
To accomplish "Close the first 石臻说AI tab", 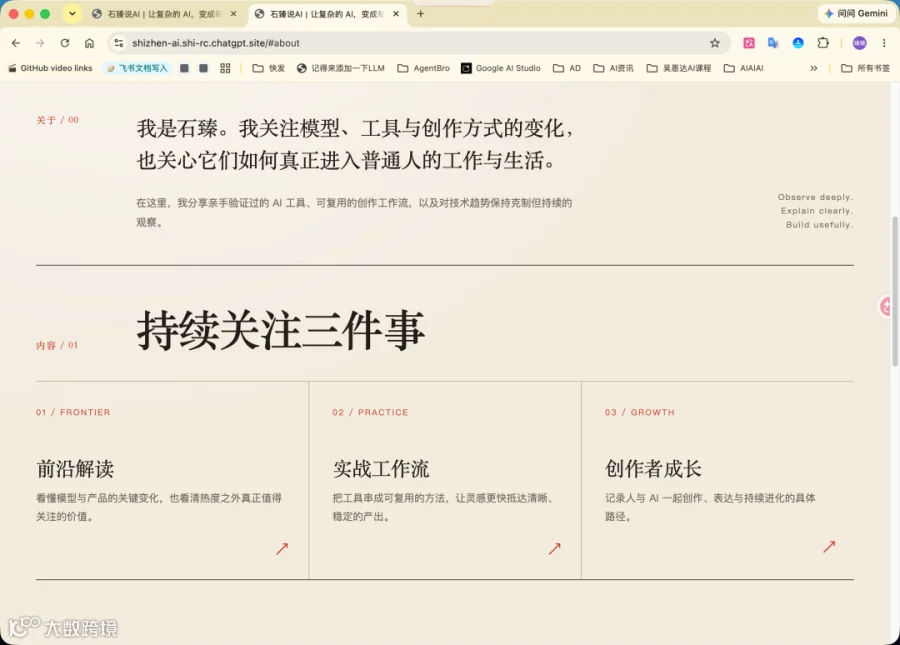I will click(234, 14).
